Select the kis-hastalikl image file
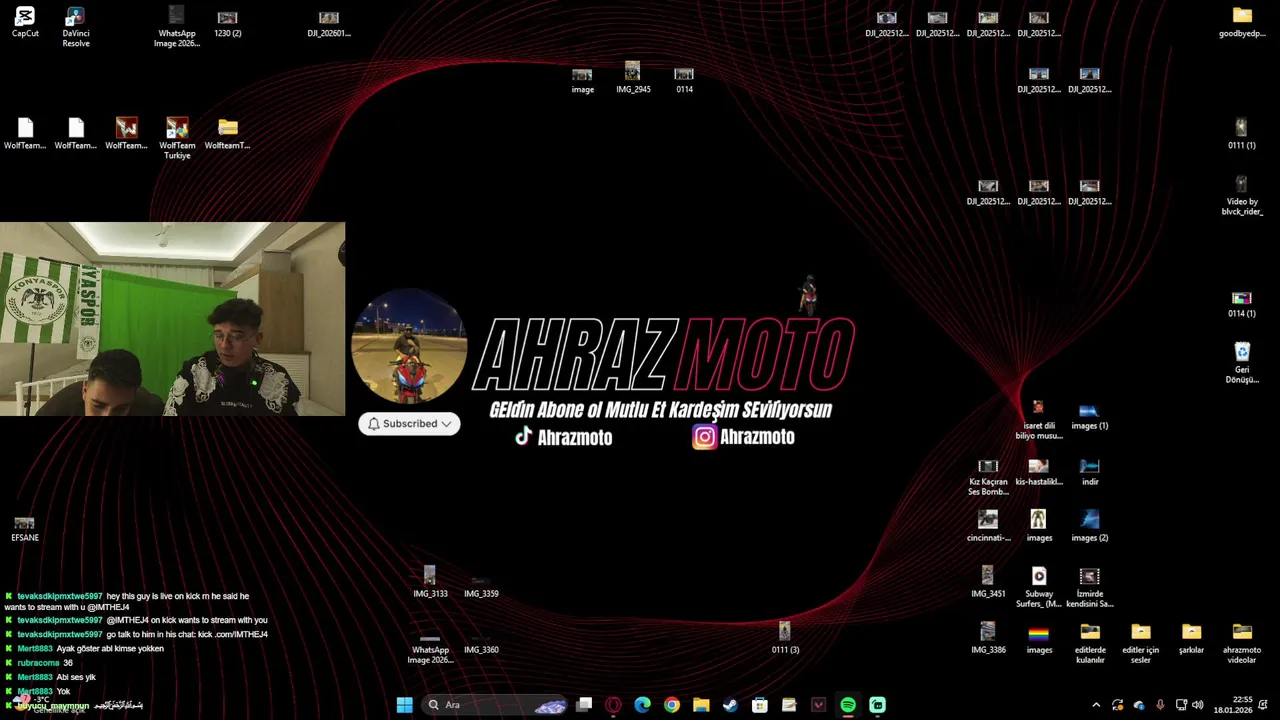 [1039, 472]
